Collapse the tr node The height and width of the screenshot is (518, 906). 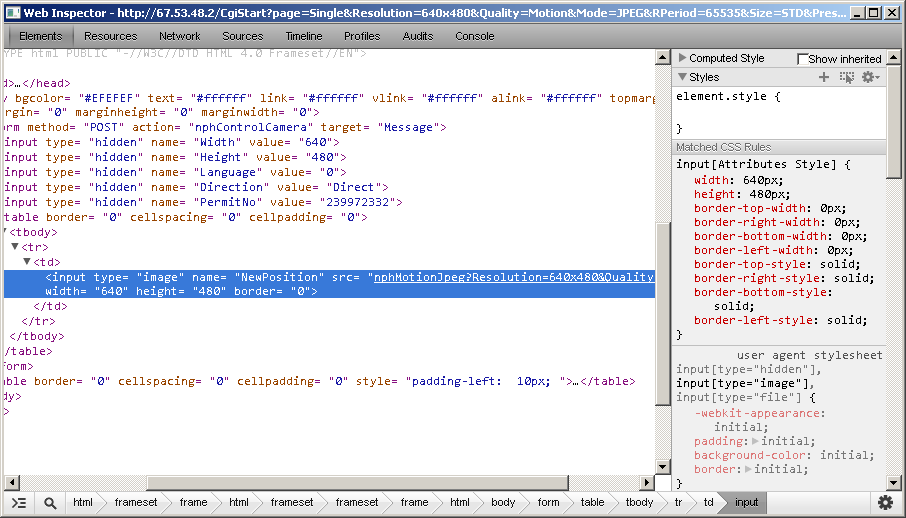pyautogui.click(x=15, y=247)
